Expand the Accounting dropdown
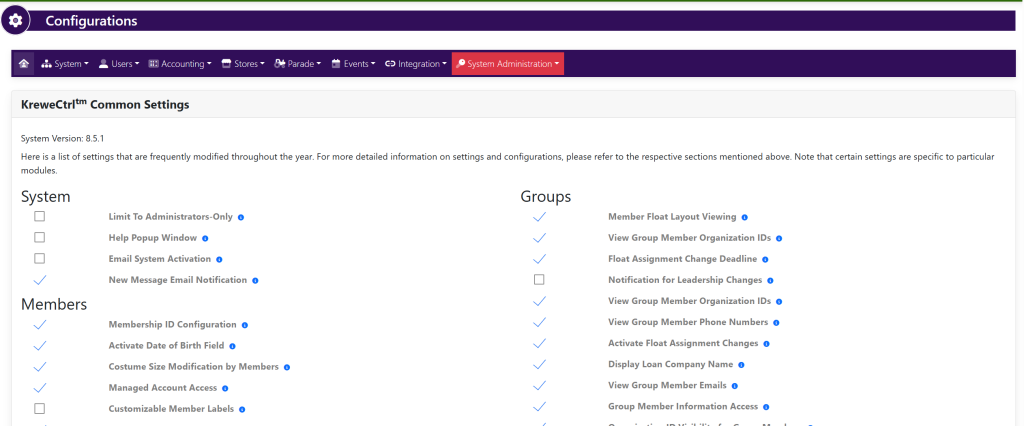Image resolution: width=1024 pixels, height=426 pixels. [180, 64]
